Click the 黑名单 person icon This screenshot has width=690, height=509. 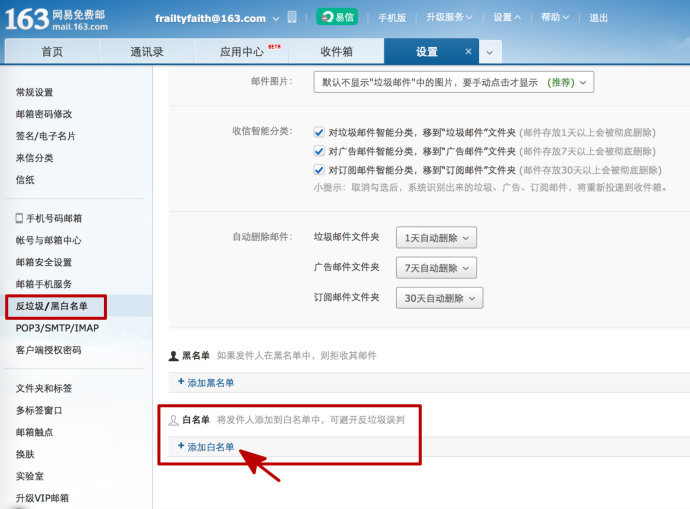(173, 355)
